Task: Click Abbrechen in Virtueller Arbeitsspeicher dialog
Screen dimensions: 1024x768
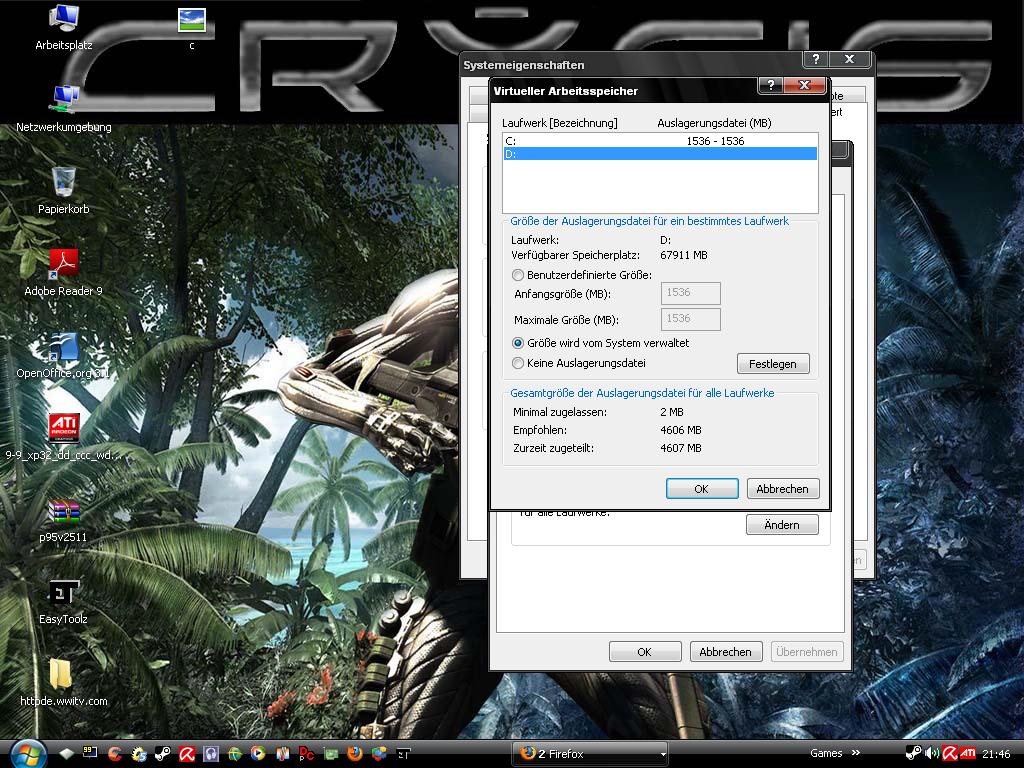Action: pos(782,488)
